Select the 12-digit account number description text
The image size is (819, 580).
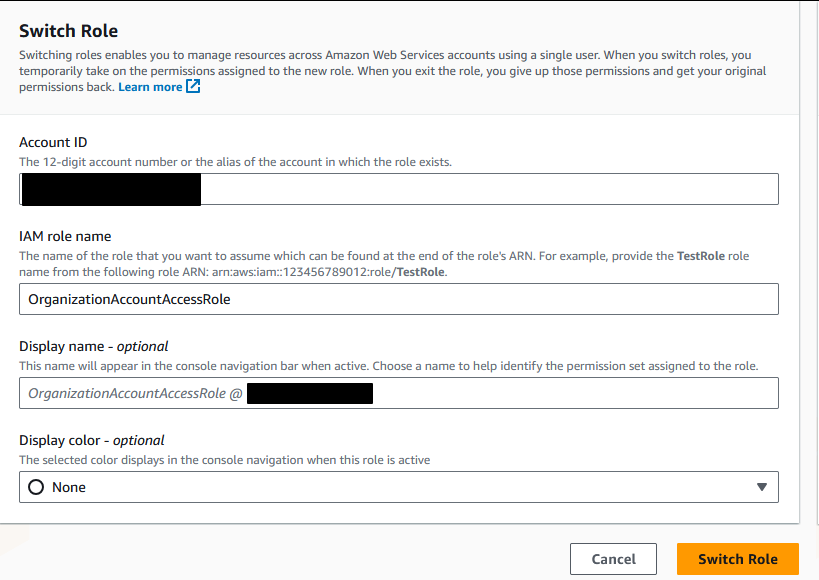coord(236,162)
